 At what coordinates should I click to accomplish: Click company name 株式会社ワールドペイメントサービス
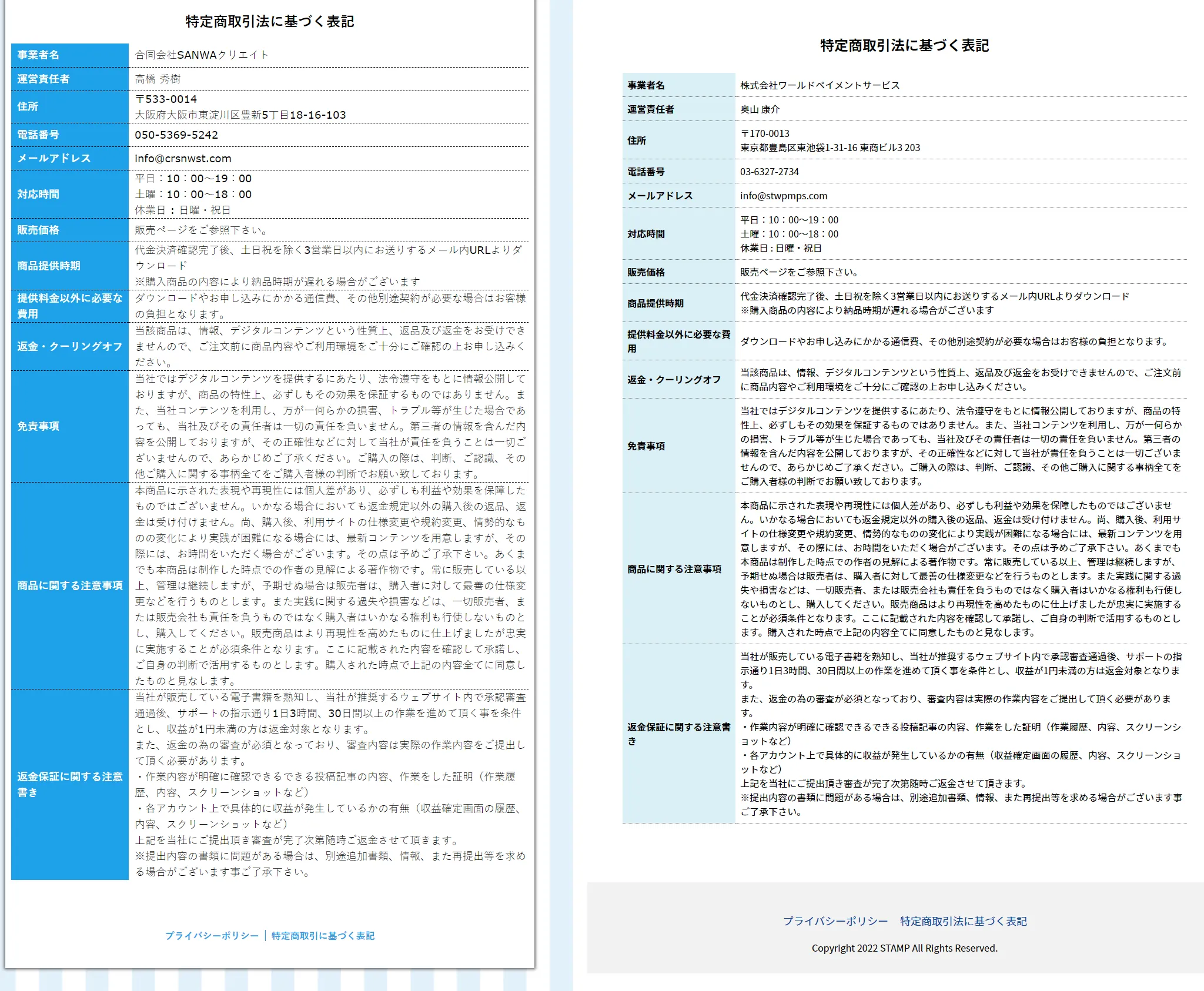pos(820,85)
